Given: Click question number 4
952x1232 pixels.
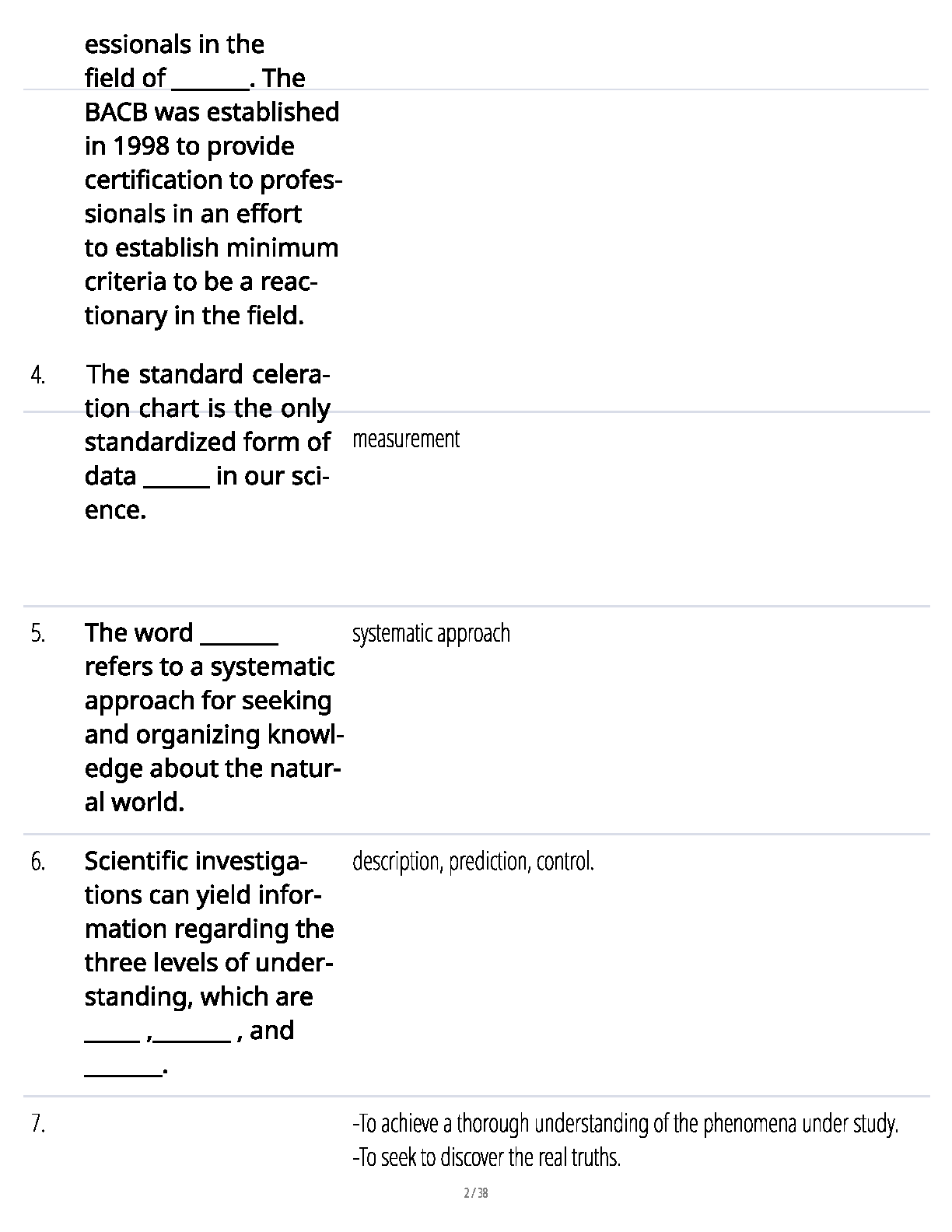Looking at the screenshot, I should point(37,375).
